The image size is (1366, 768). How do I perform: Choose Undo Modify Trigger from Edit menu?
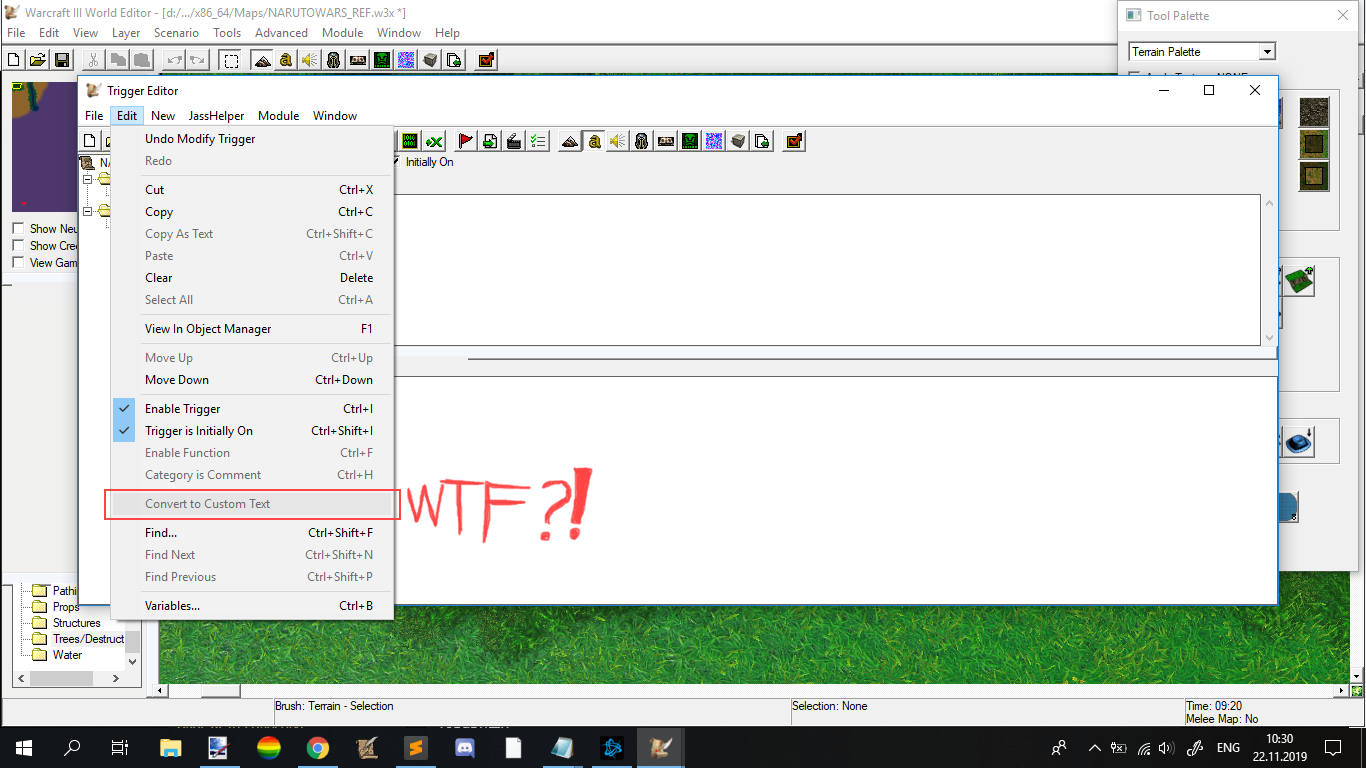point(252,139)
